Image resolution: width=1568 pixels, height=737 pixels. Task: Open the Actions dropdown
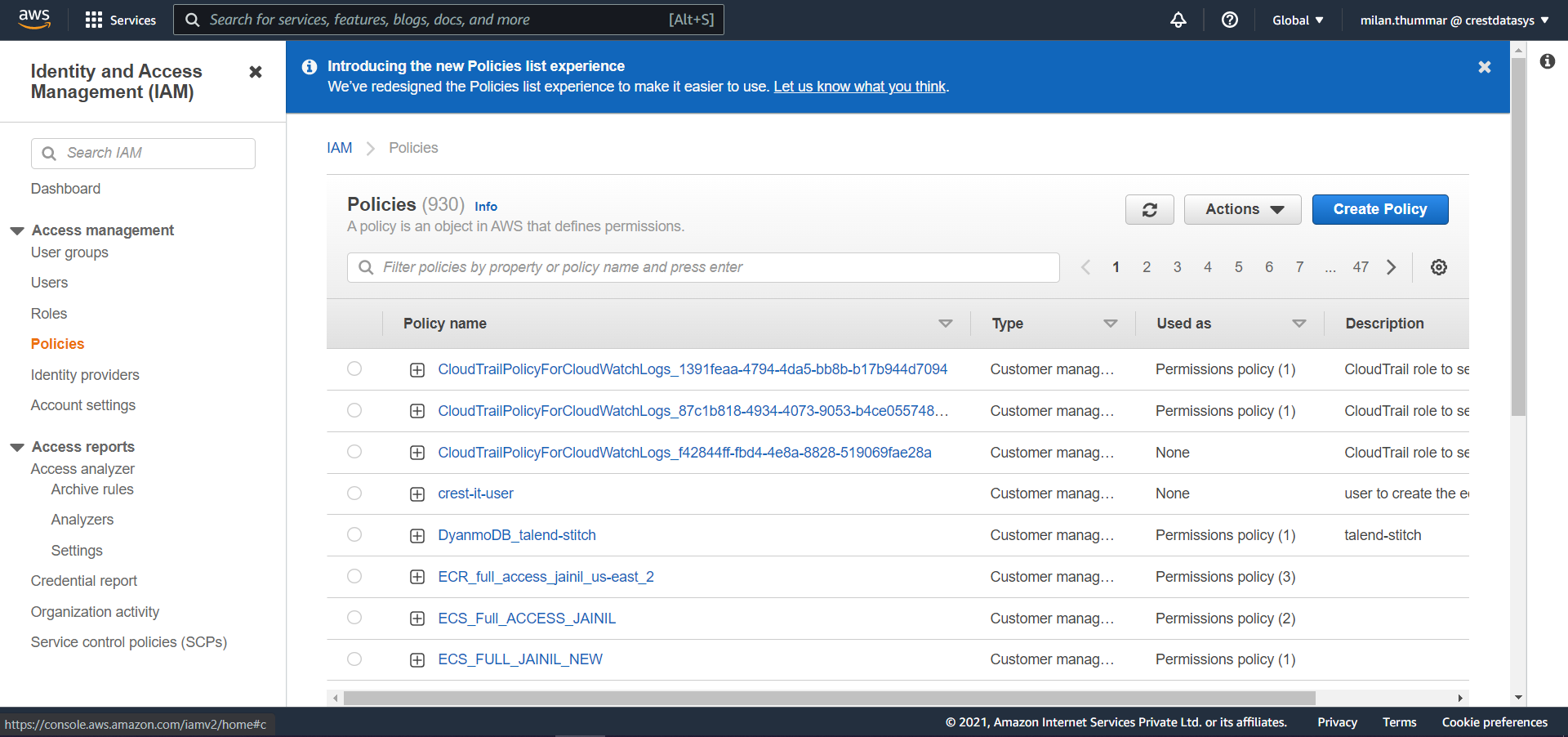click(1242, 210)
